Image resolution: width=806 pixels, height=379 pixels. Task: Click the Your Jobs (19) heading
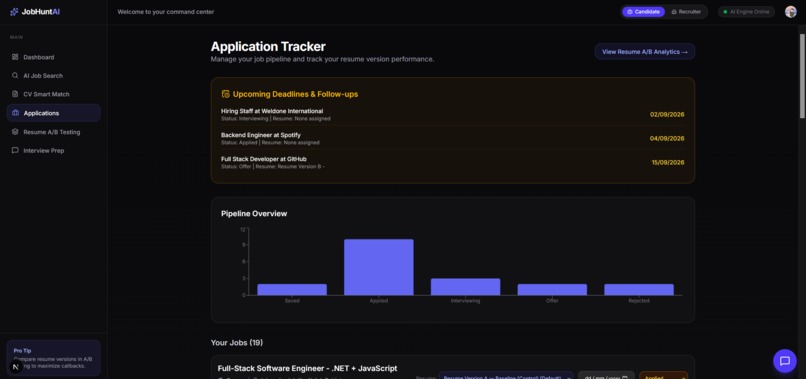(x=236, y=342)
